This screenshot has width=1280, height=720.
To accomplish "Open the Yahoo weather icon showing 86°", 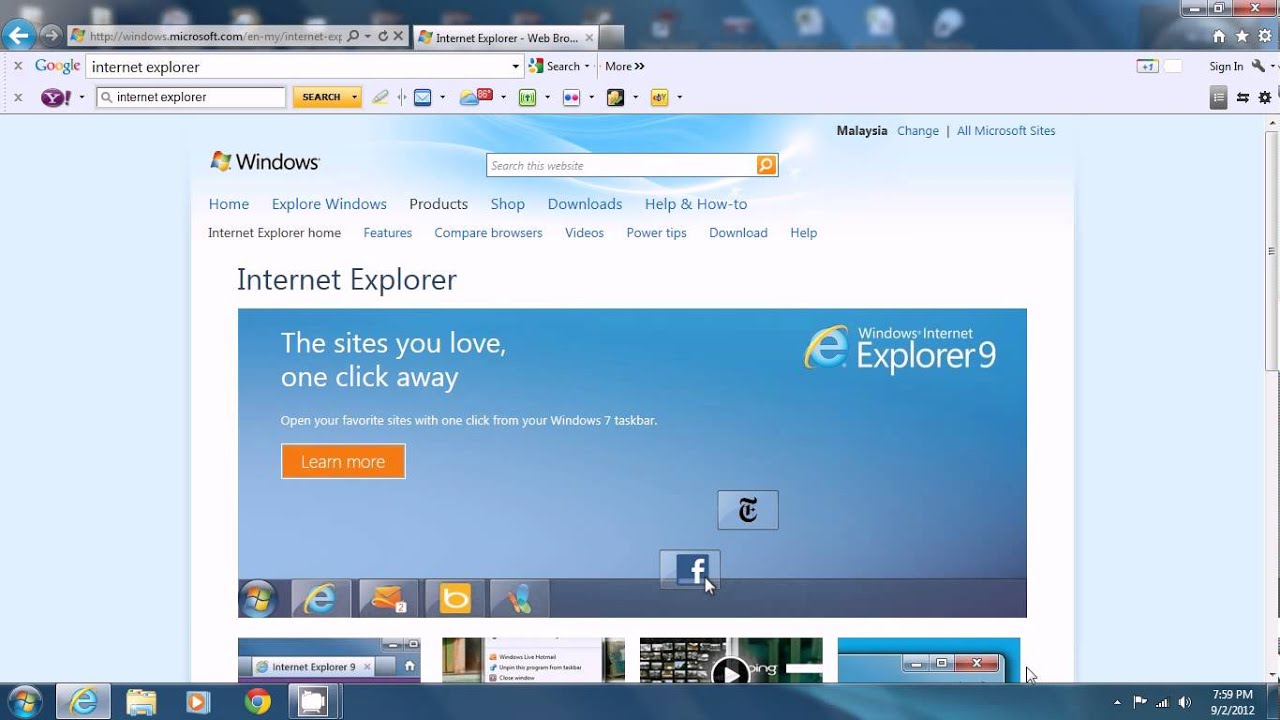I will pyautogui.click(x=476, y=97).
